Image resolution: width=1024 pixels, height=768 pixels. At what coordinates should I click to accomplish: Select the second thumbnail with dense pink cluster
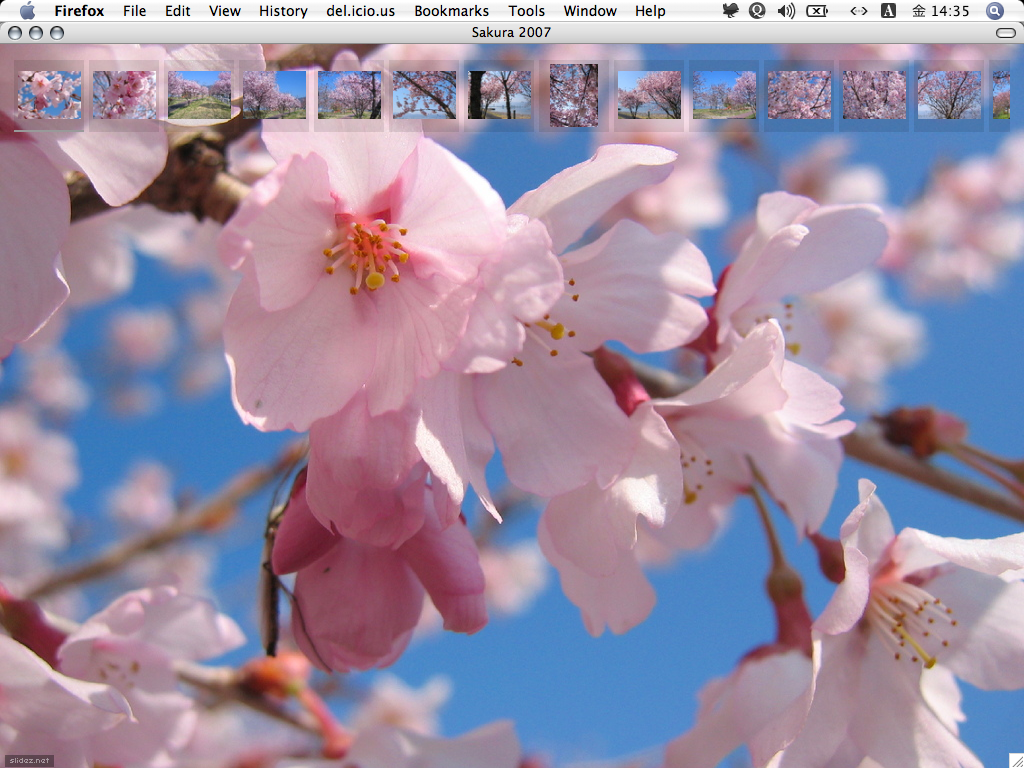(x=124, y=95)
